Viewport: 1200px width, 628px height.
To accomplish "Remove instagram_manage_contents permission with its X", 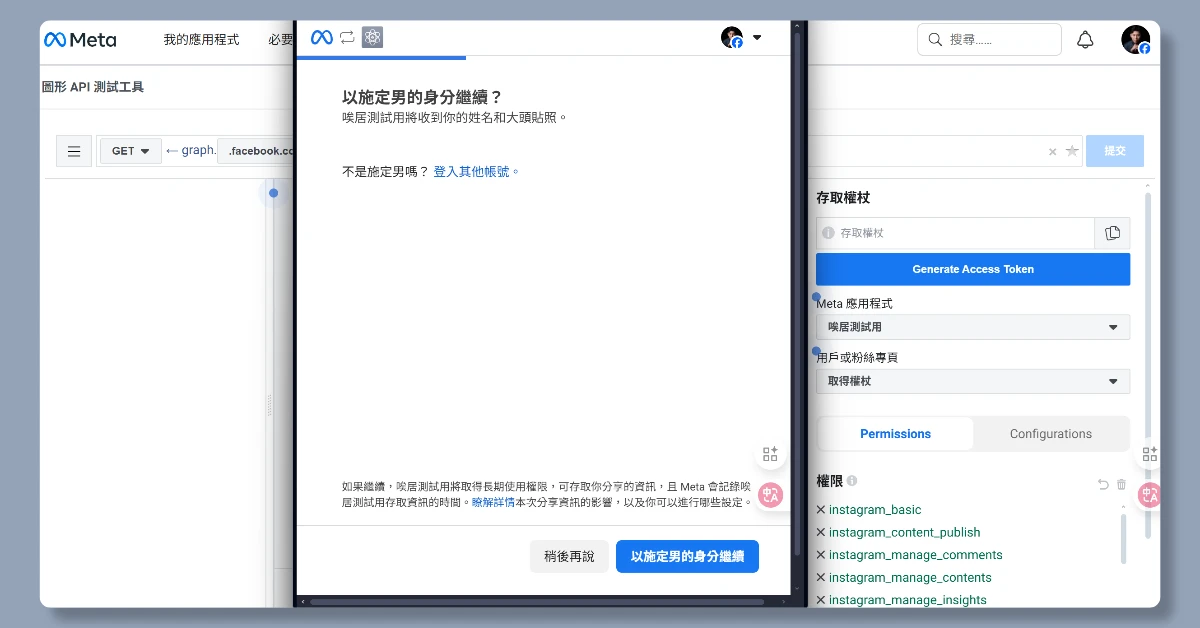I will 821,578.
